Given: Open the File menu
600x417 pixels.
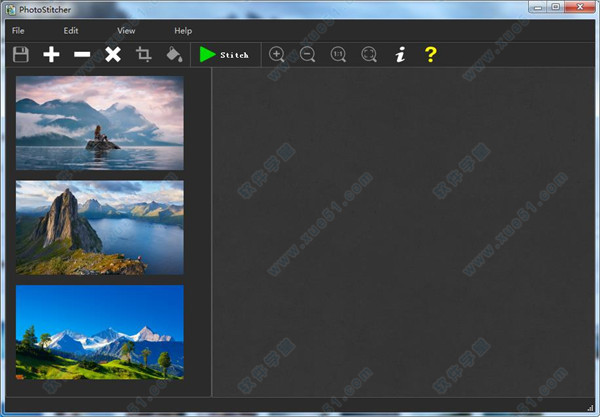Looking at the screenshot, I should coord(18,31).
